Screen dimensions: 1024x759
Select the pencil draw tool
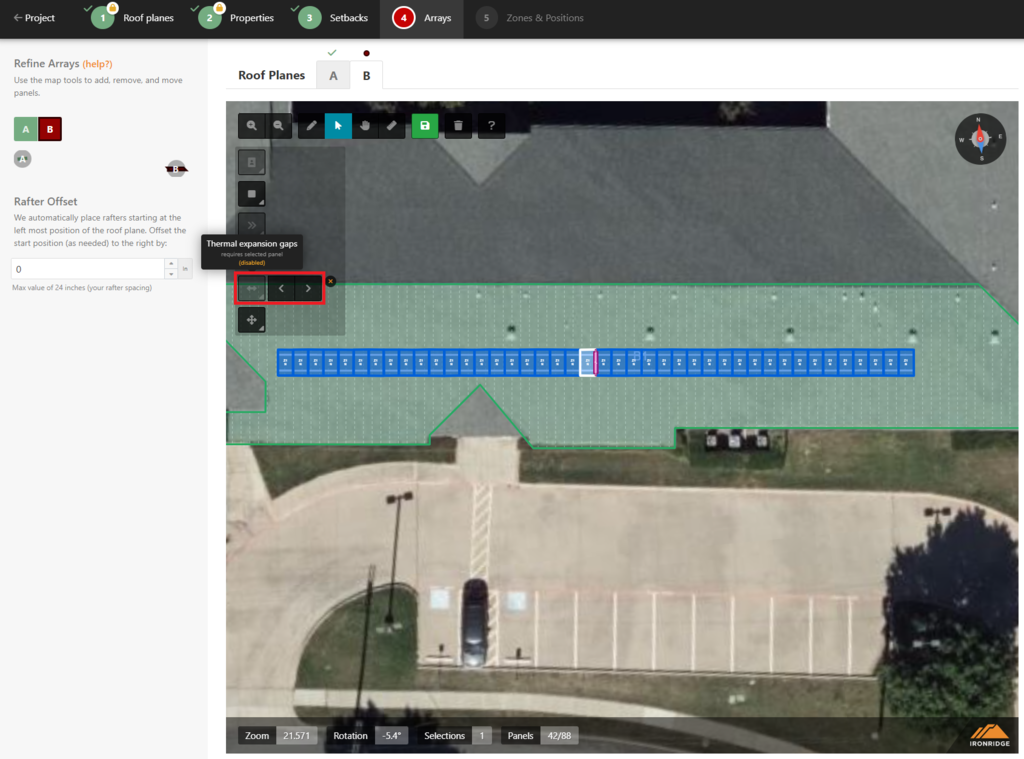(312, 126)
